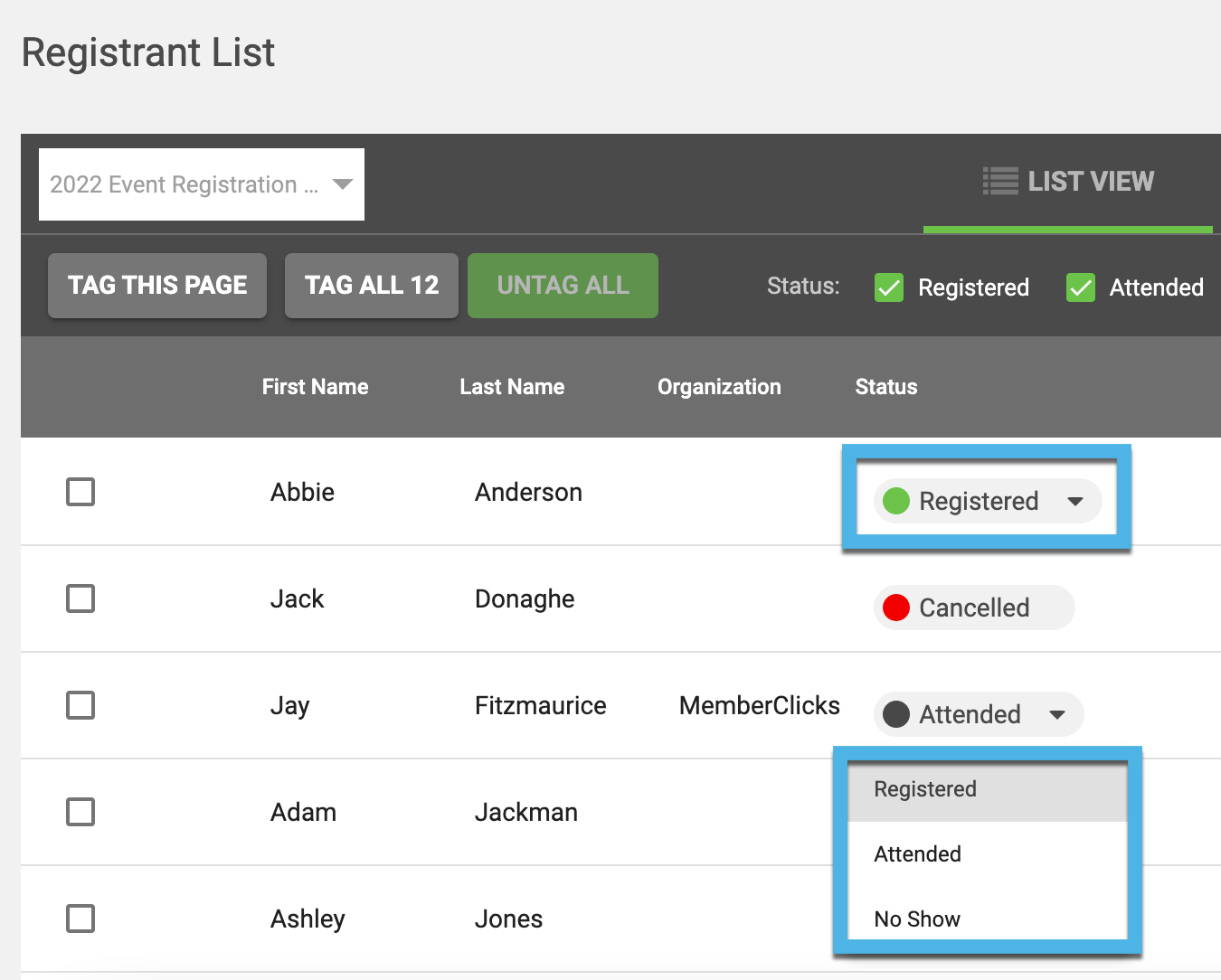The image size is (1221, 980).
Task: Uncheck the Attended status filter checkbox
Action: [x=1081, y=287]
